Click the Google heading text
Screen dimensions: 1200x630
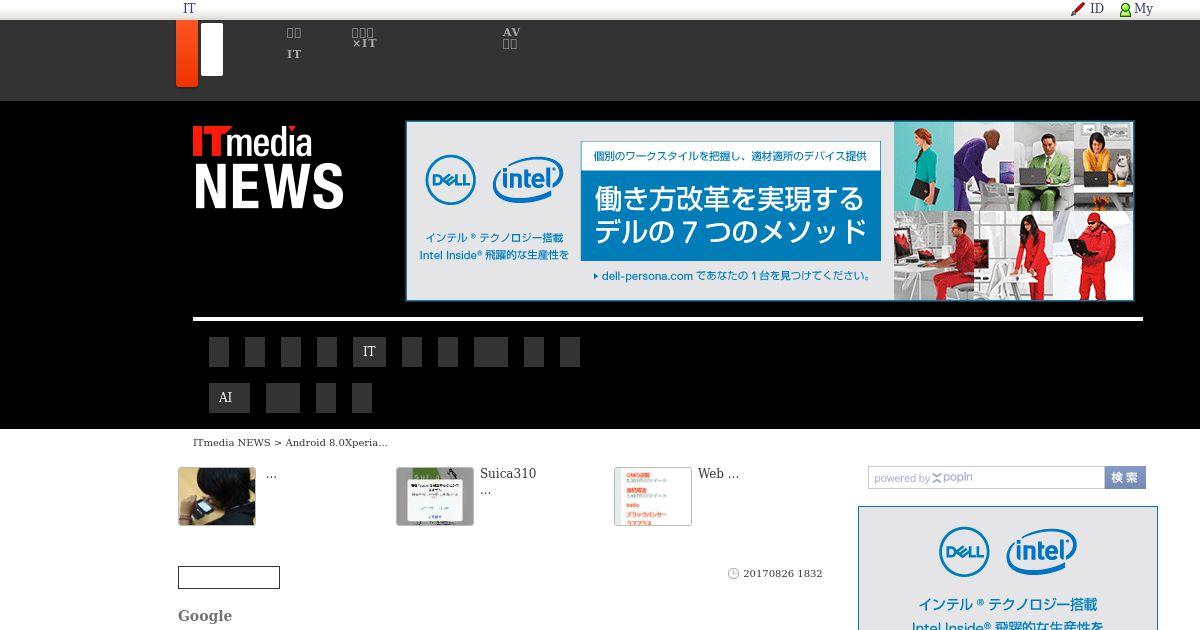[x=205, y=616]
